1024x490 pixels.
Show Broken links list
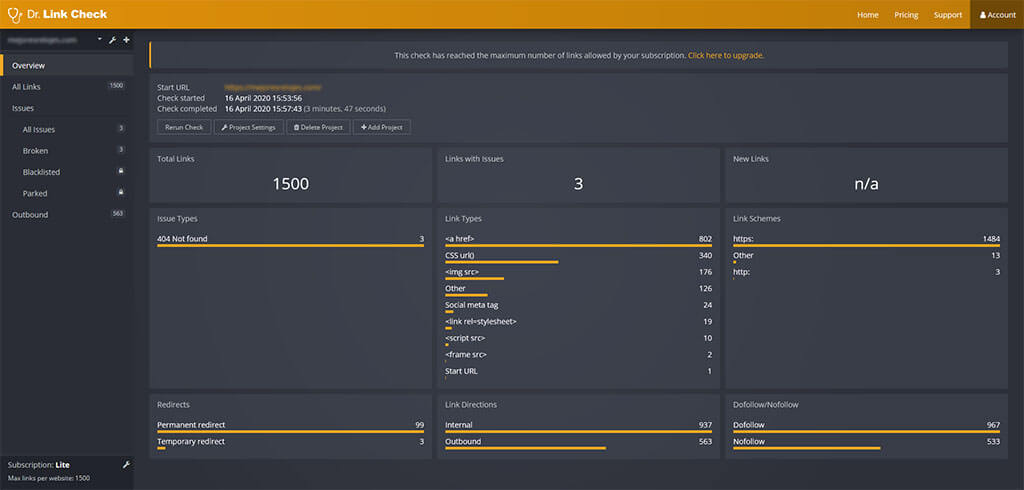(x=67, y=150)
